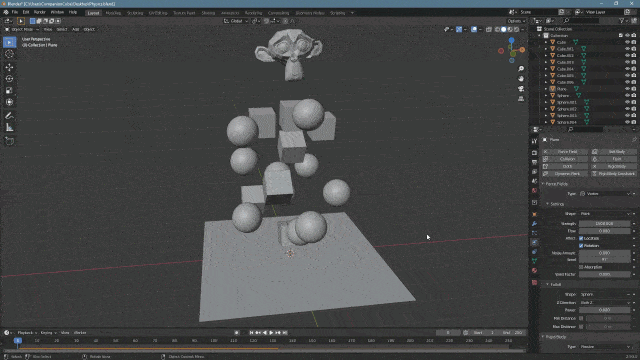Screen dimensions: 640x360
Task: Toggle Collection viewport visibility eye
Action: [x=627, y=36]
